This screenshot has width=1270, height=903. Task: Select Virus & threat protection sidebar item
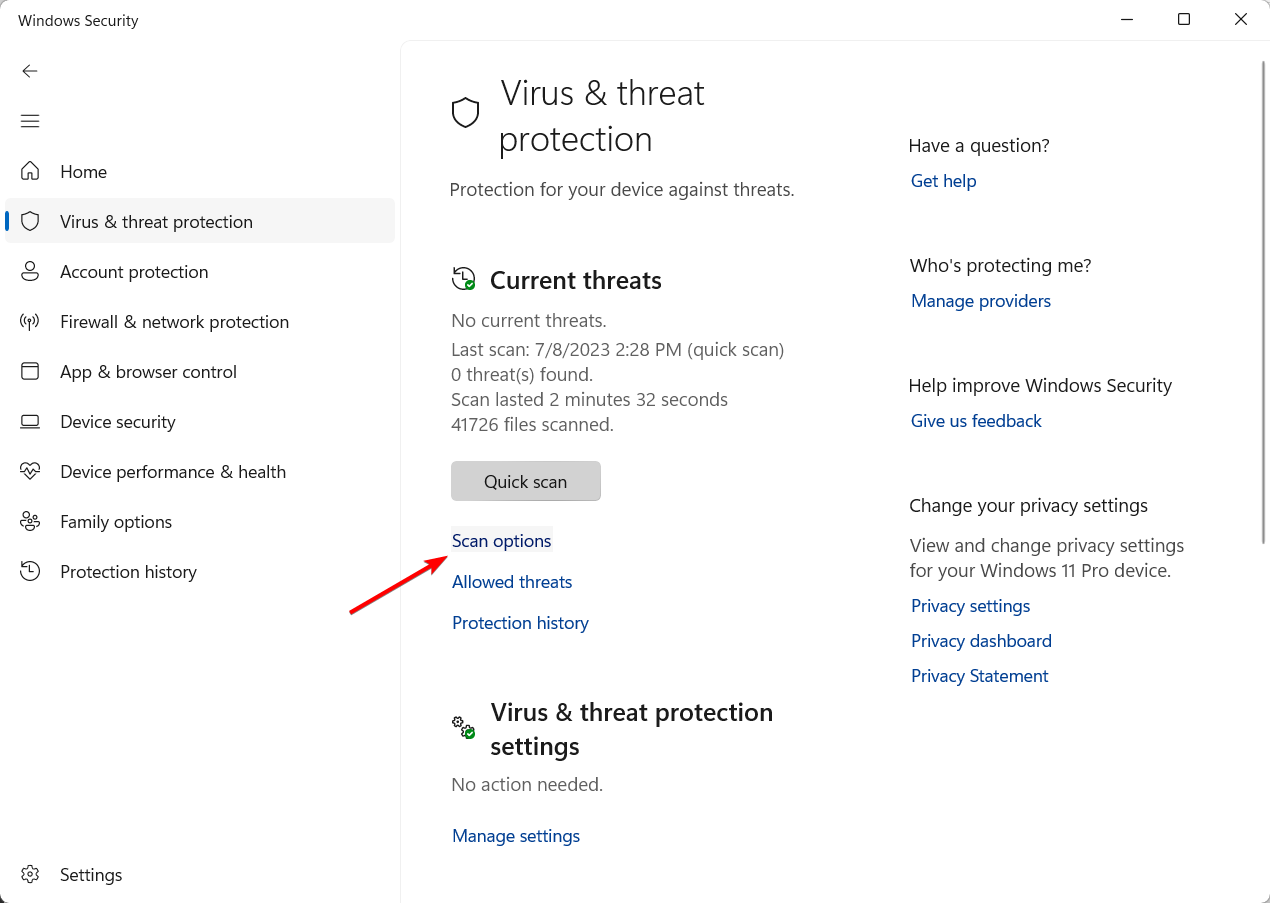[200, 221]
